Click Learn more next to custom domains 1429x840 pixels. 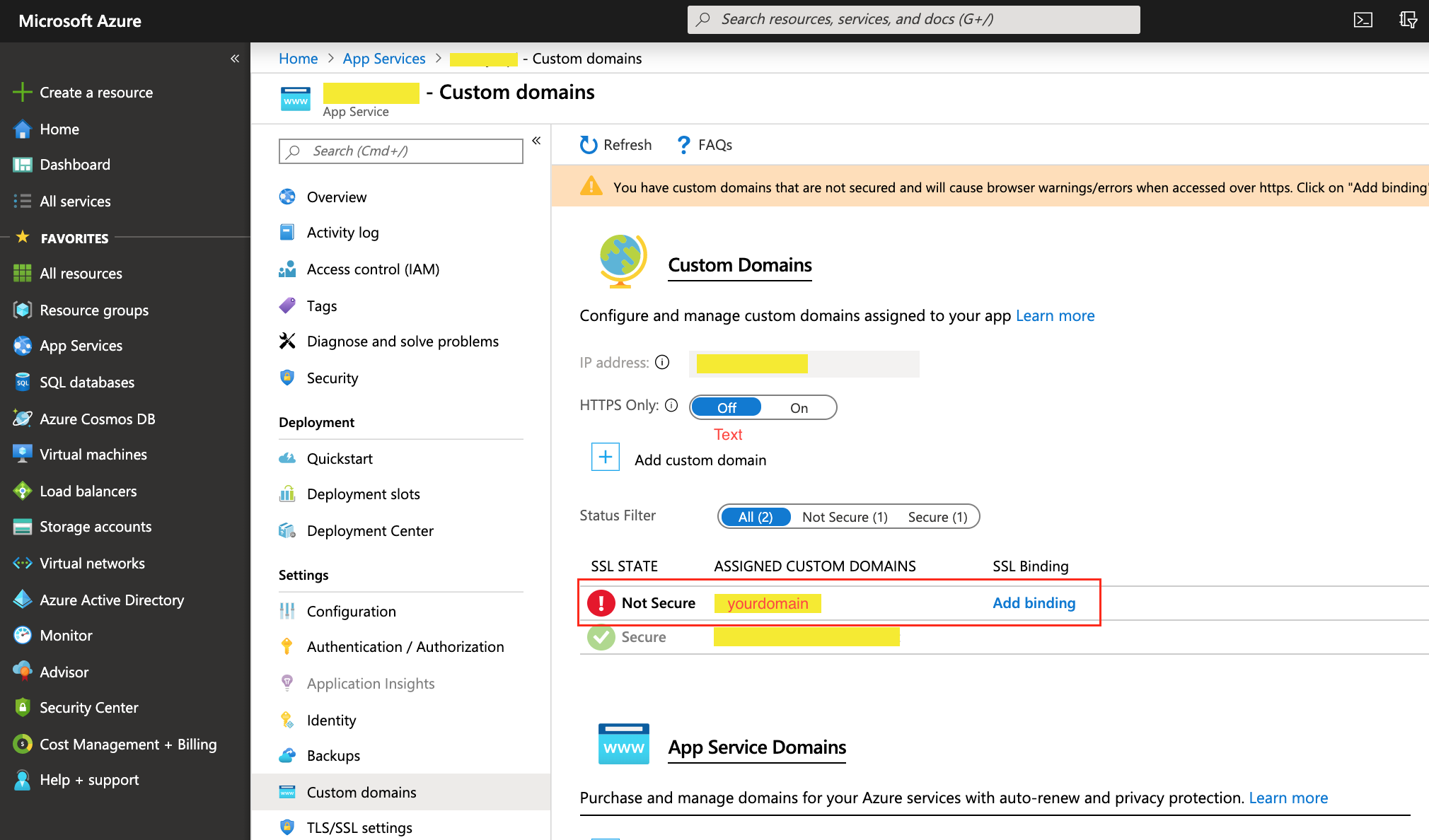(x=1055, y=316)
